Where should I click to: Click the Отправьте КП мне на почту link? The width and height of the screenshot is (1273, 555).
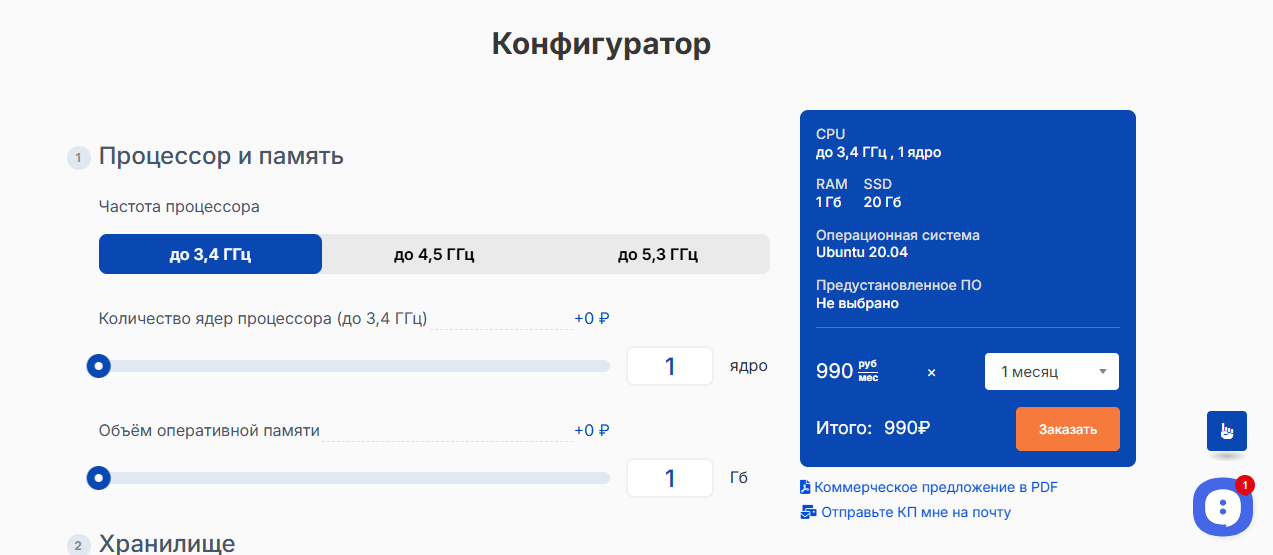pyautogui.click(x=916, y=512)
